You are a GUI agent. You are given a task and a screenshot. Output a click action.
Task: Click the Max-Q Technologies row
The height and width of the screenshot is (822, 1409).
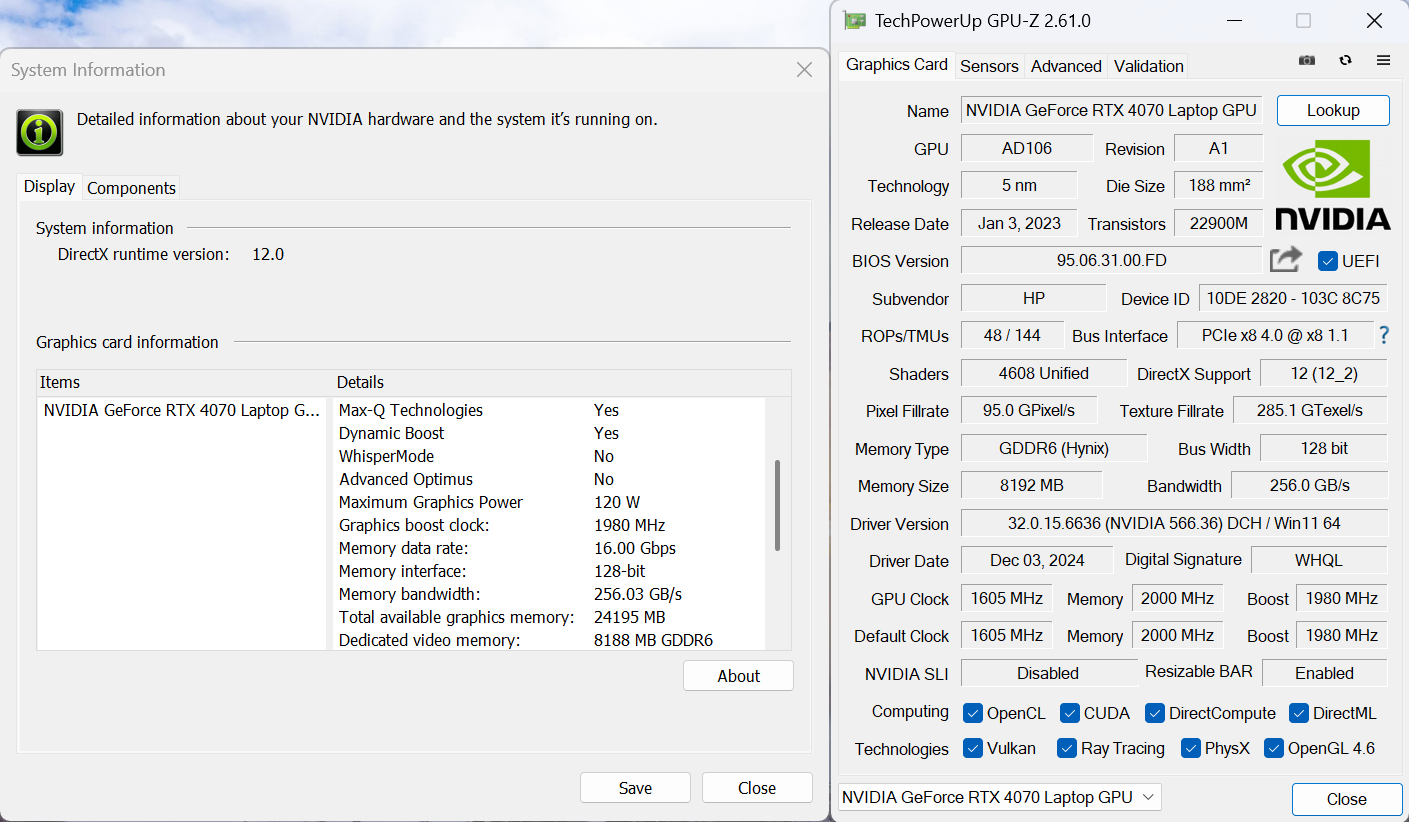point(549,410)
